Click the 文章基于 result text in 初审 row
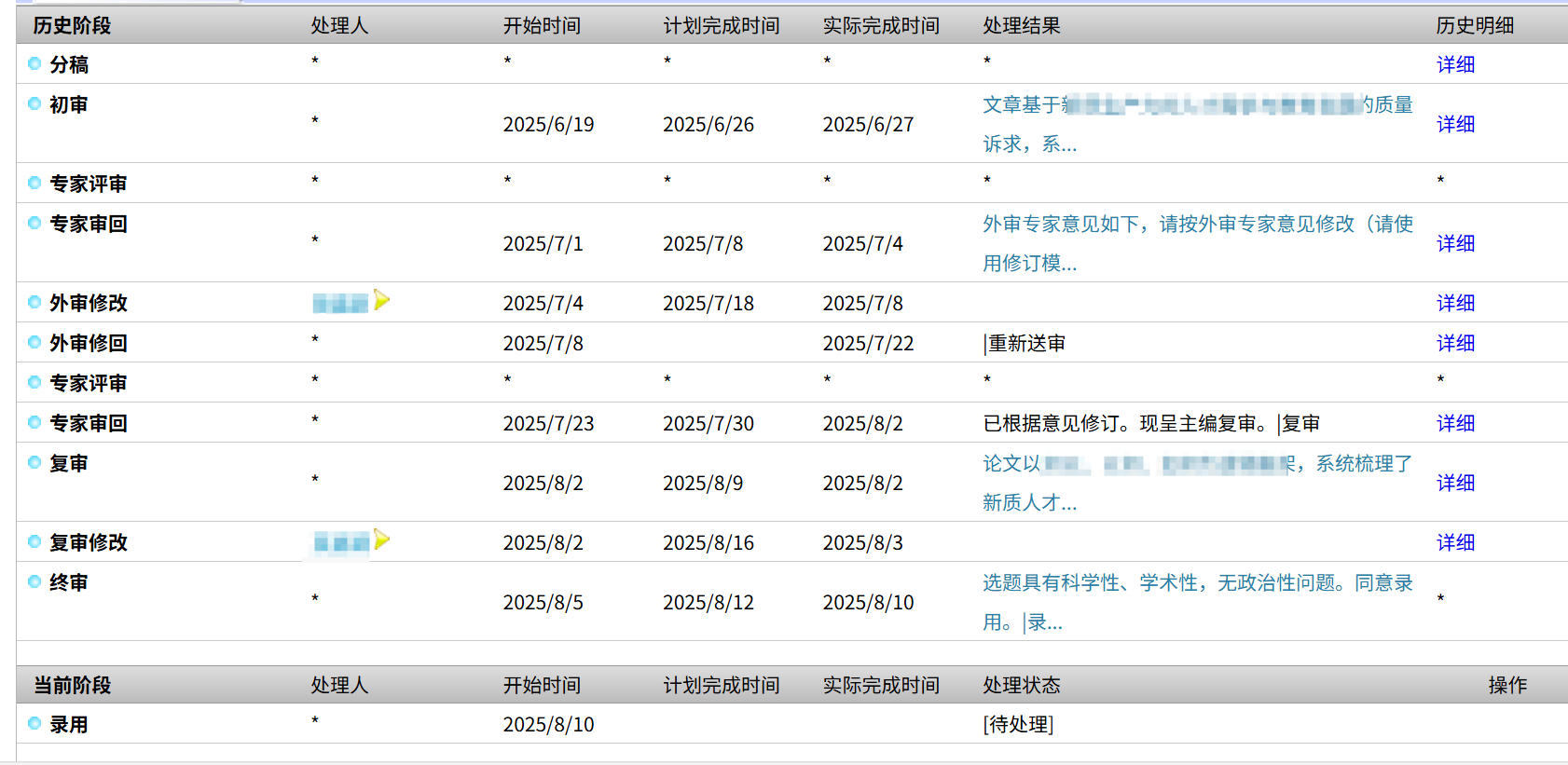Screen dimensions: 1568x765 coord(1020,105)
